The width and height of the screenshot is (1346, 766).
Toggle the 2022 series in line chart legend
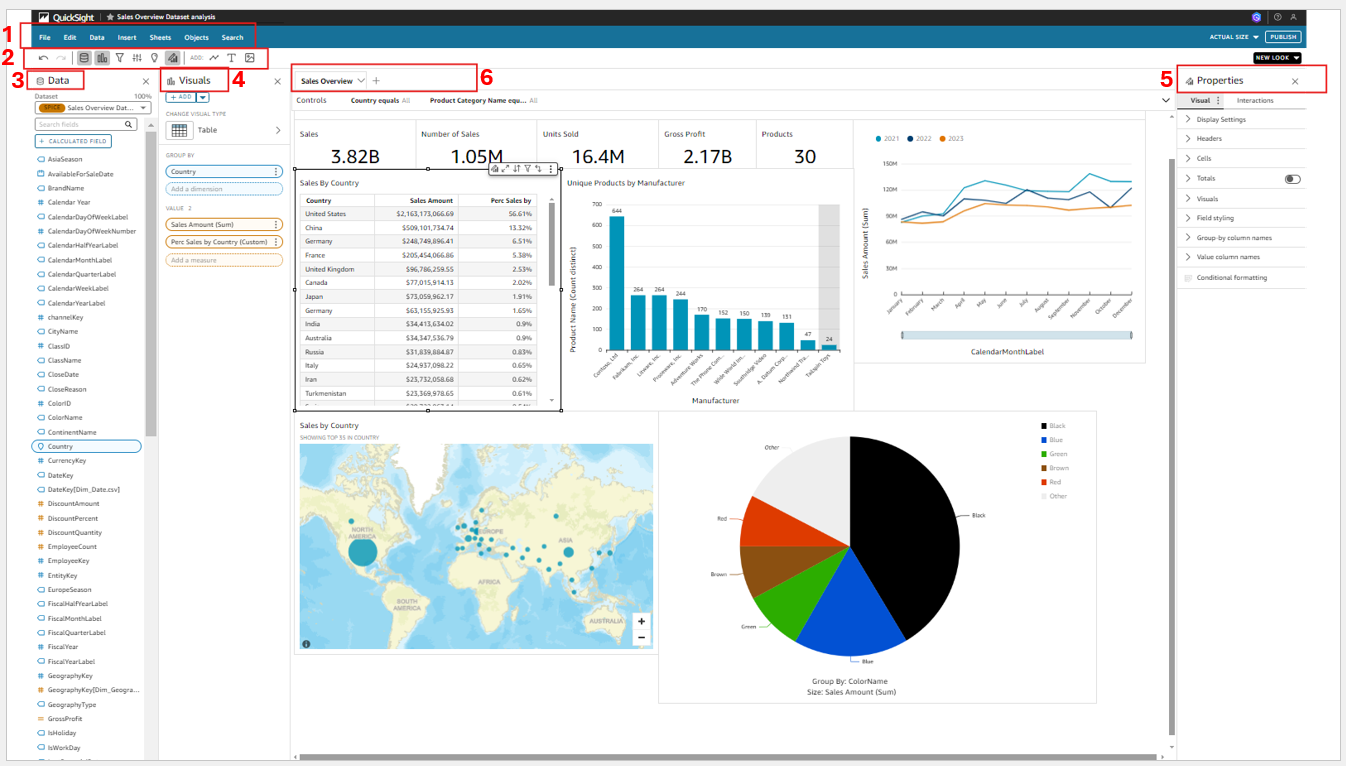919,138
